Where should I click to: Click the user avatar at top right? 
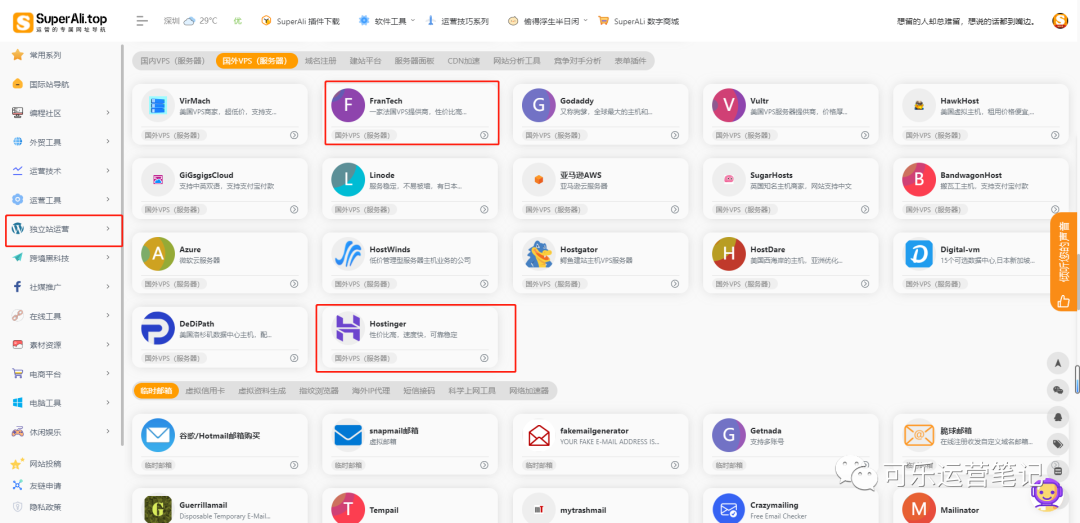(x=1059, y=21)
